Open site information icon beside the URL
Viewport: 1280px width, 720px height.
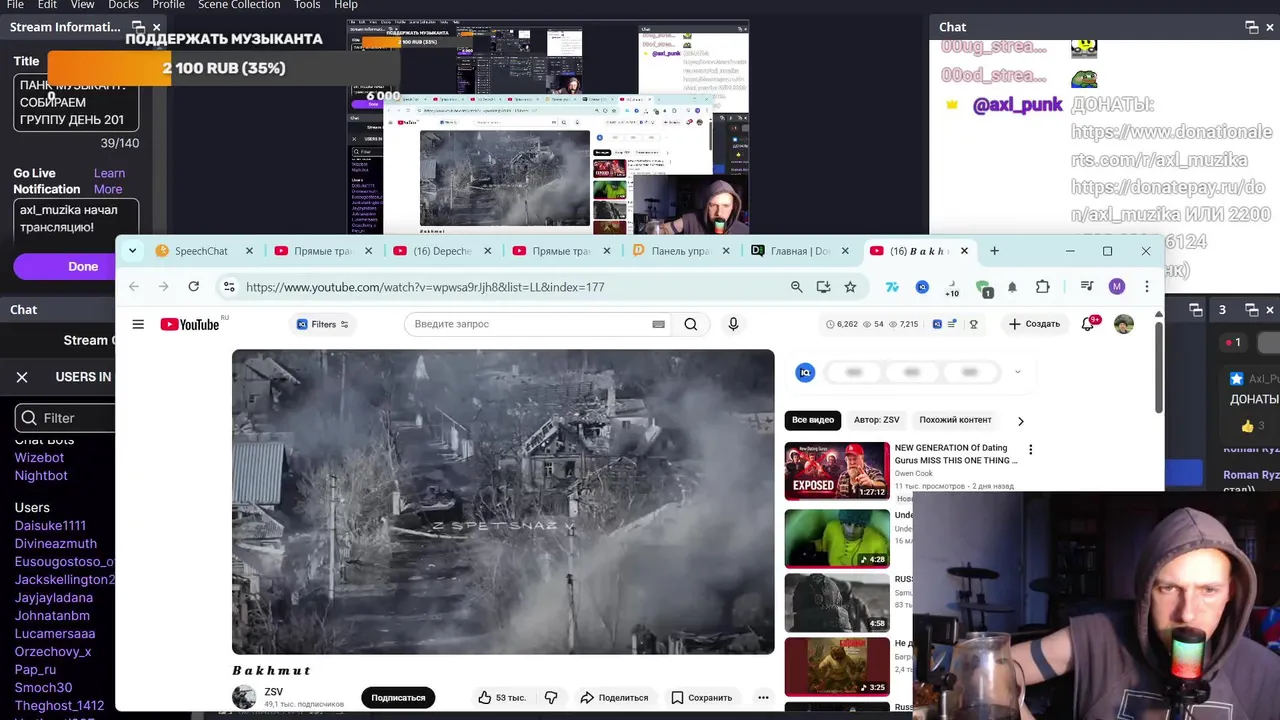coord(229,287)
